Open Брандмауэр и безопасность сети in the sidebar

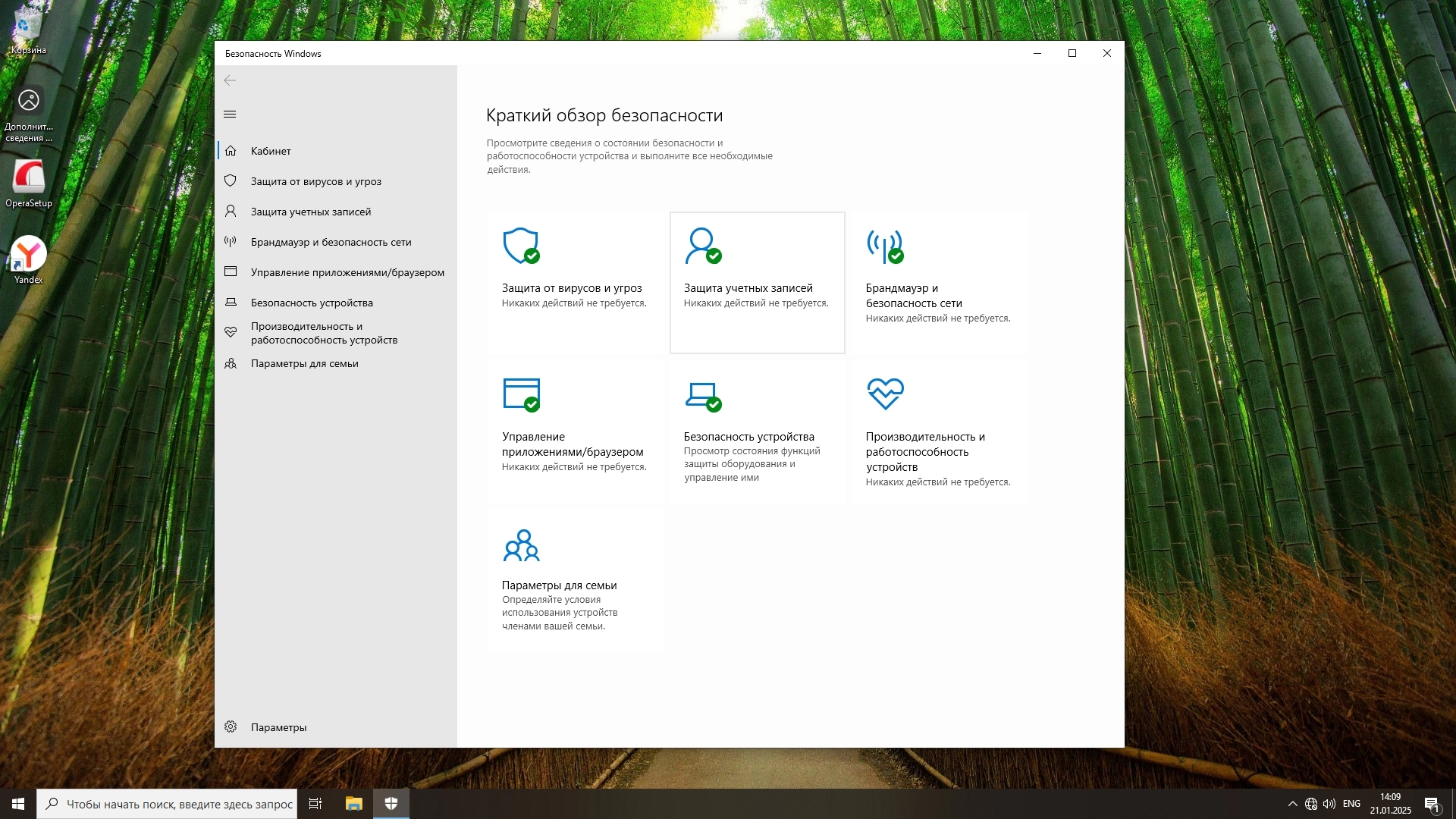pyautogui.click(x=331, y=242)
